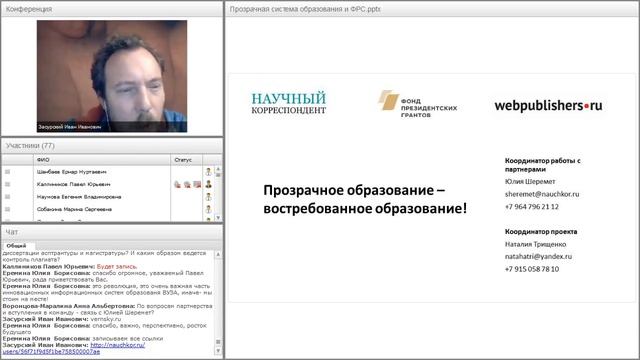Open the nauchkor.ru users link in chat
640x360 pixels.
tap(73, 348)
